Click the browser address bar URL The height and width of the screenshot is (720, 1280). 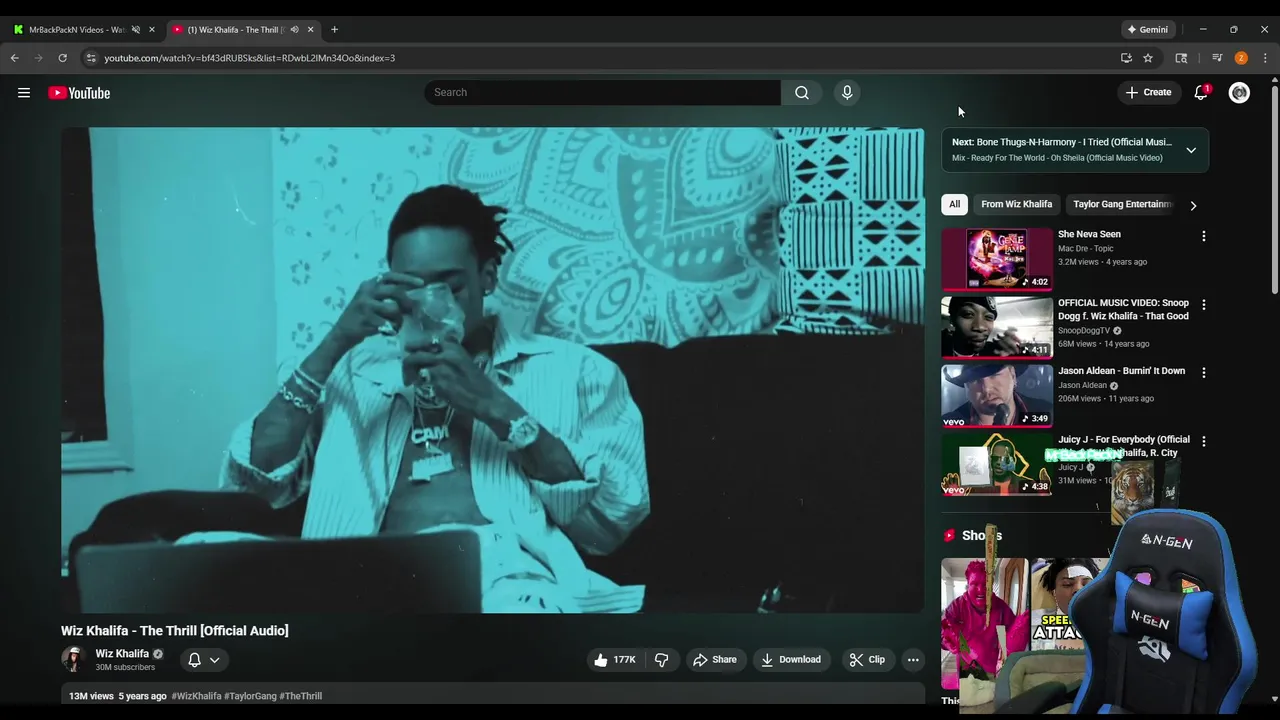click(249, 58)
